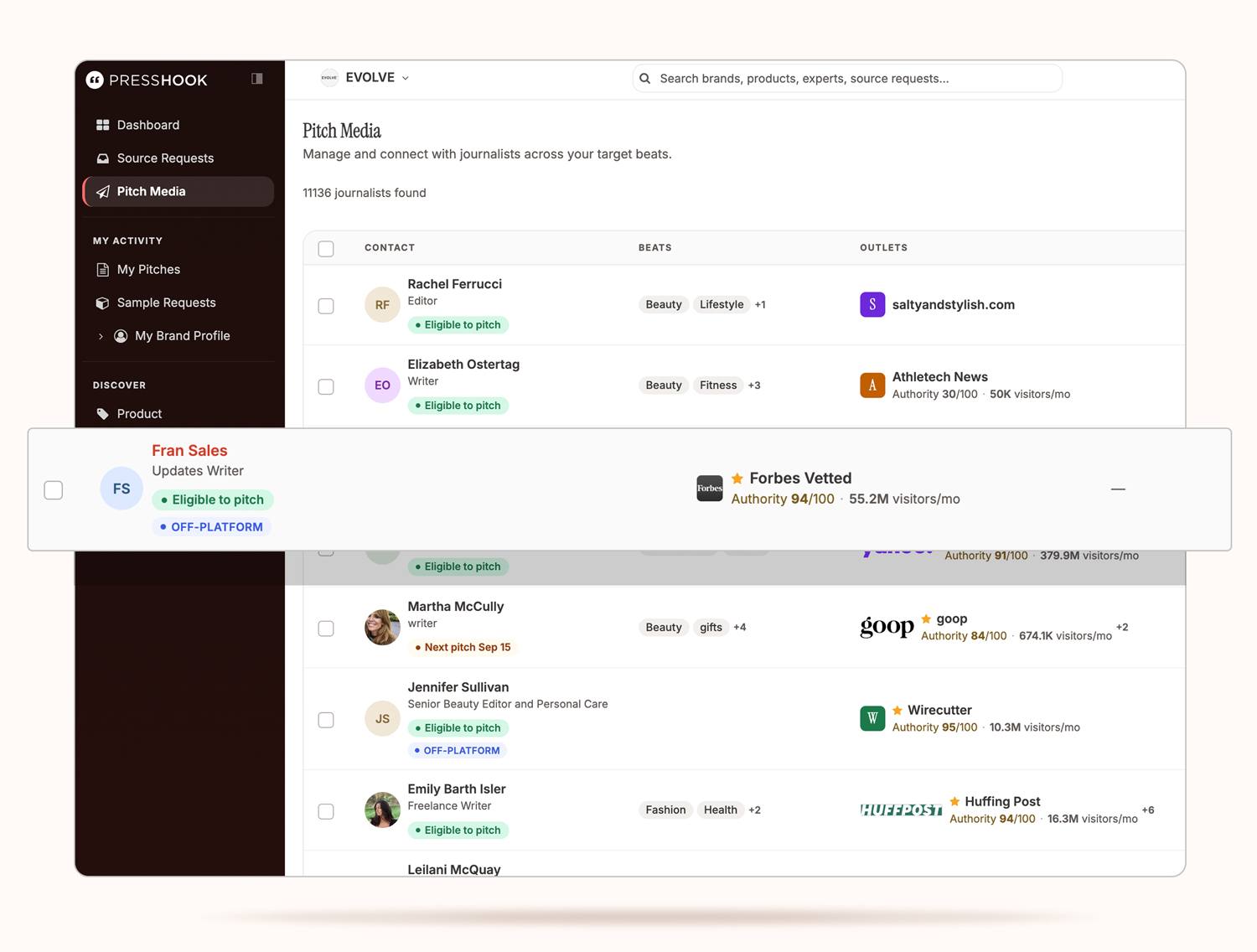Click the Product tag icon
The height and width of the screenshot is (952, 1257).
(103, 414)
